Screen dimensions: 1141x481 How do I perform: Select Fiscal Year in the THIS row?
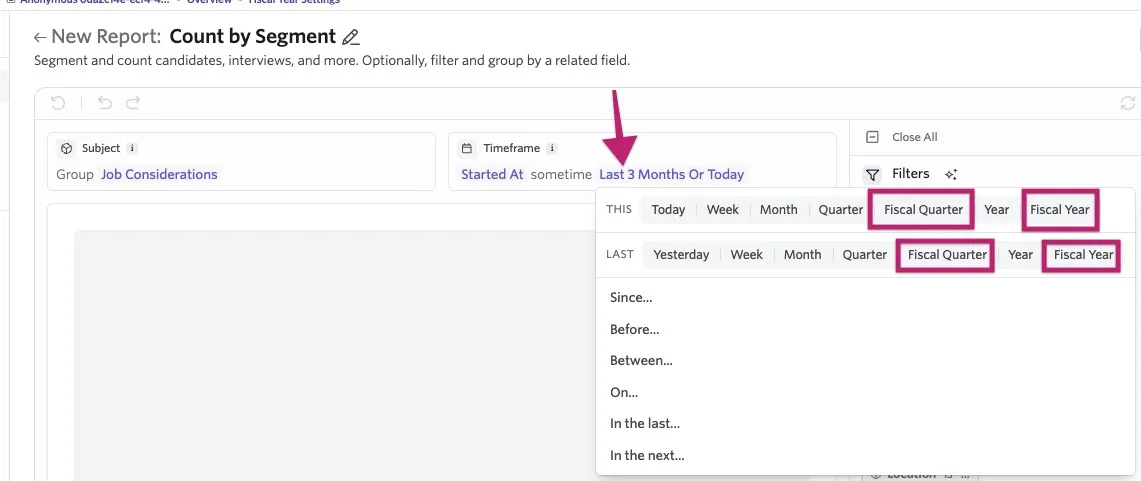click(x=1060, y=210)
